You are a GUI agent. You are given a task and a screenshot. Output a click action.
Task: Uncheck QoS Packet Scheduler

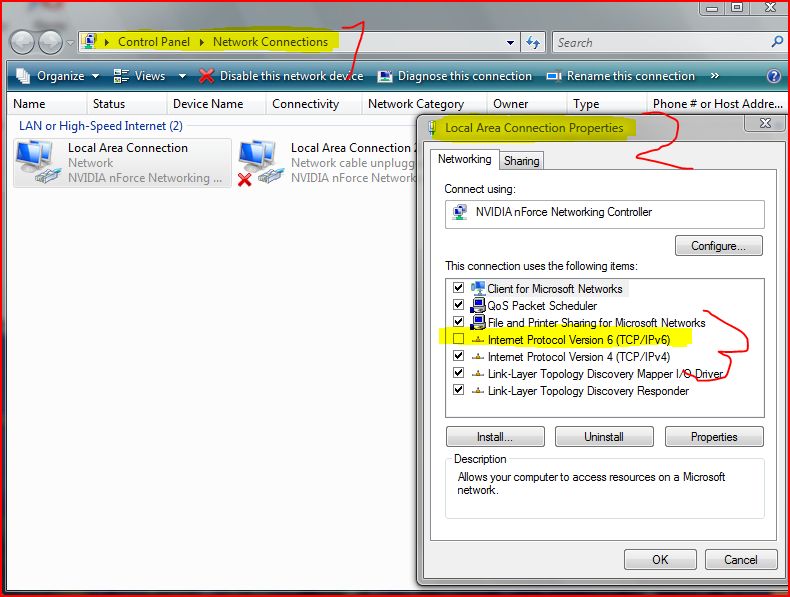click(x=458, y=305)
